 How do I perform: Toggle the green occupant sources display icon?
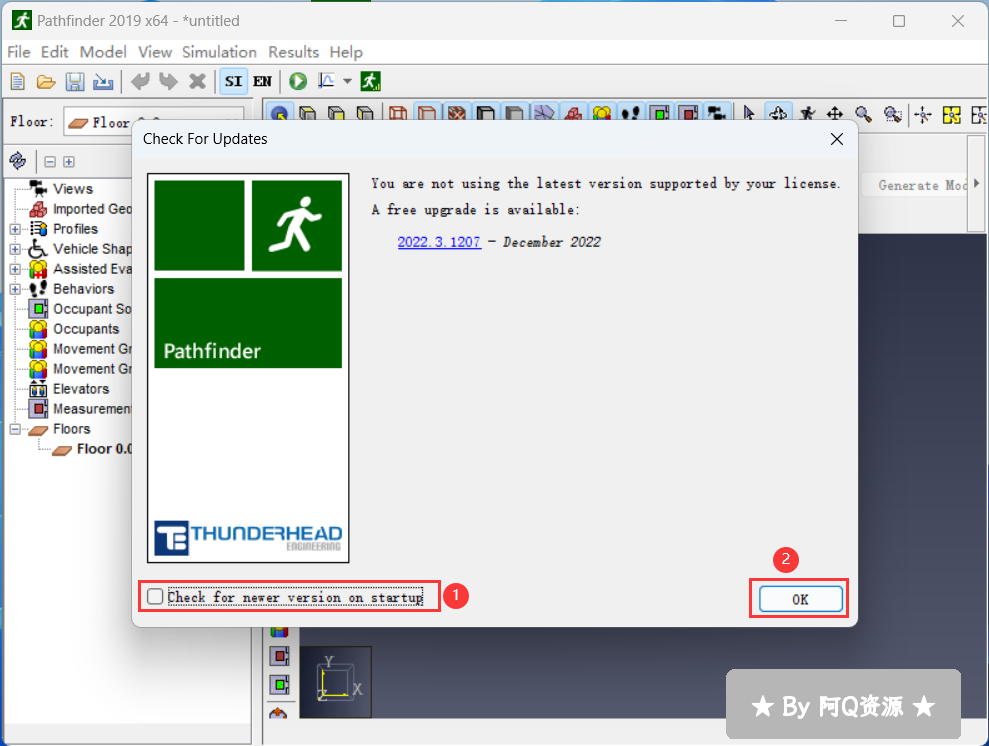point(660,114)
